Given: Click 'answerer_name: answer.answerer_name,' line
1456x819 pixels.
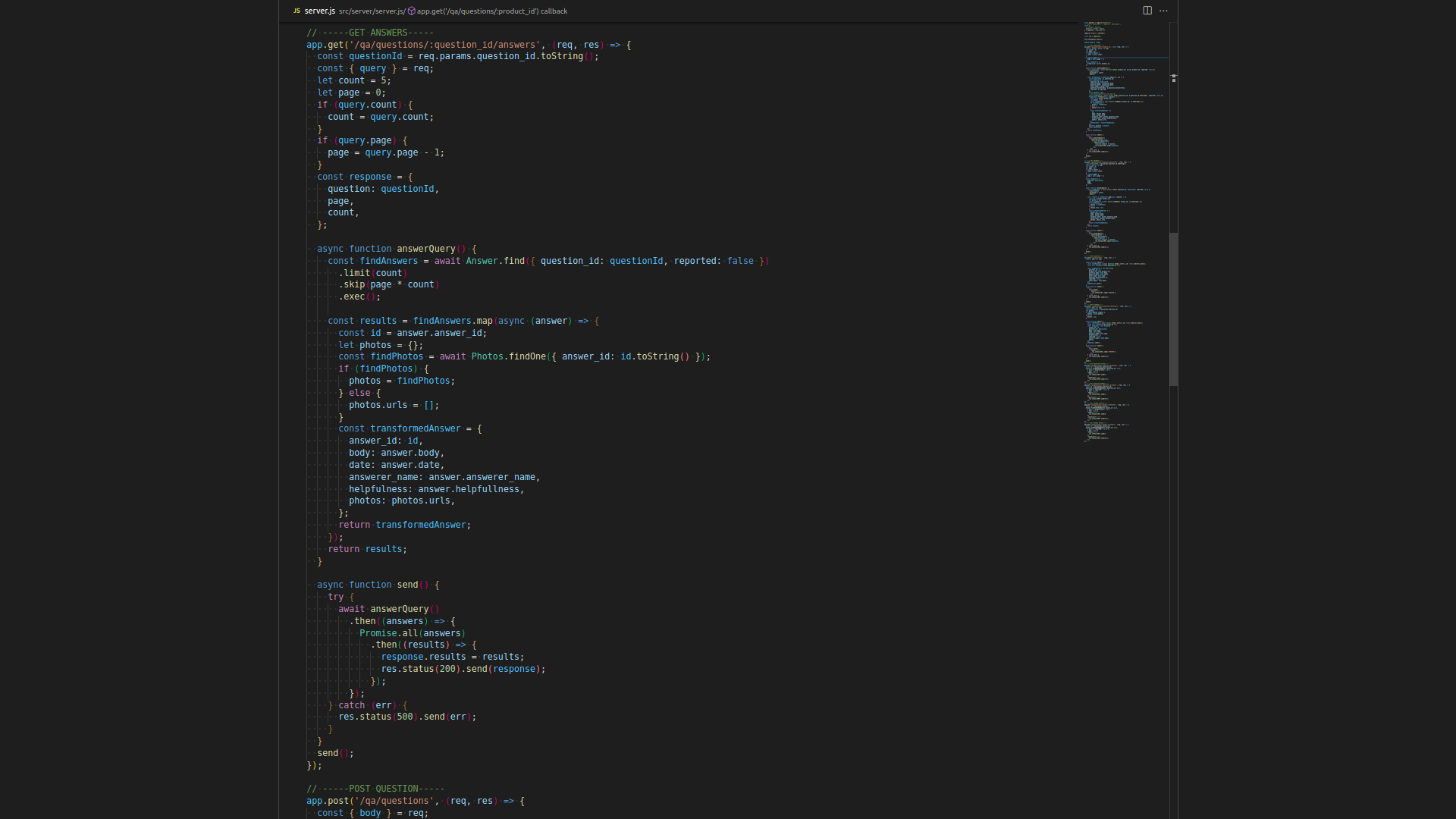Looking at the screenshot, I should point(444,477).
